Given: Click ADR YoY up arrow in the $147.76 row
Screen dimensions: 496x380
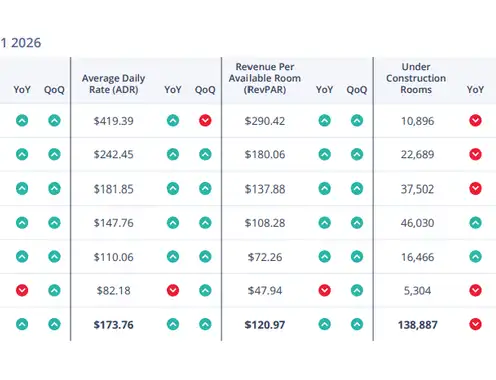Looking at the screenshot, I should click(173, 223).
